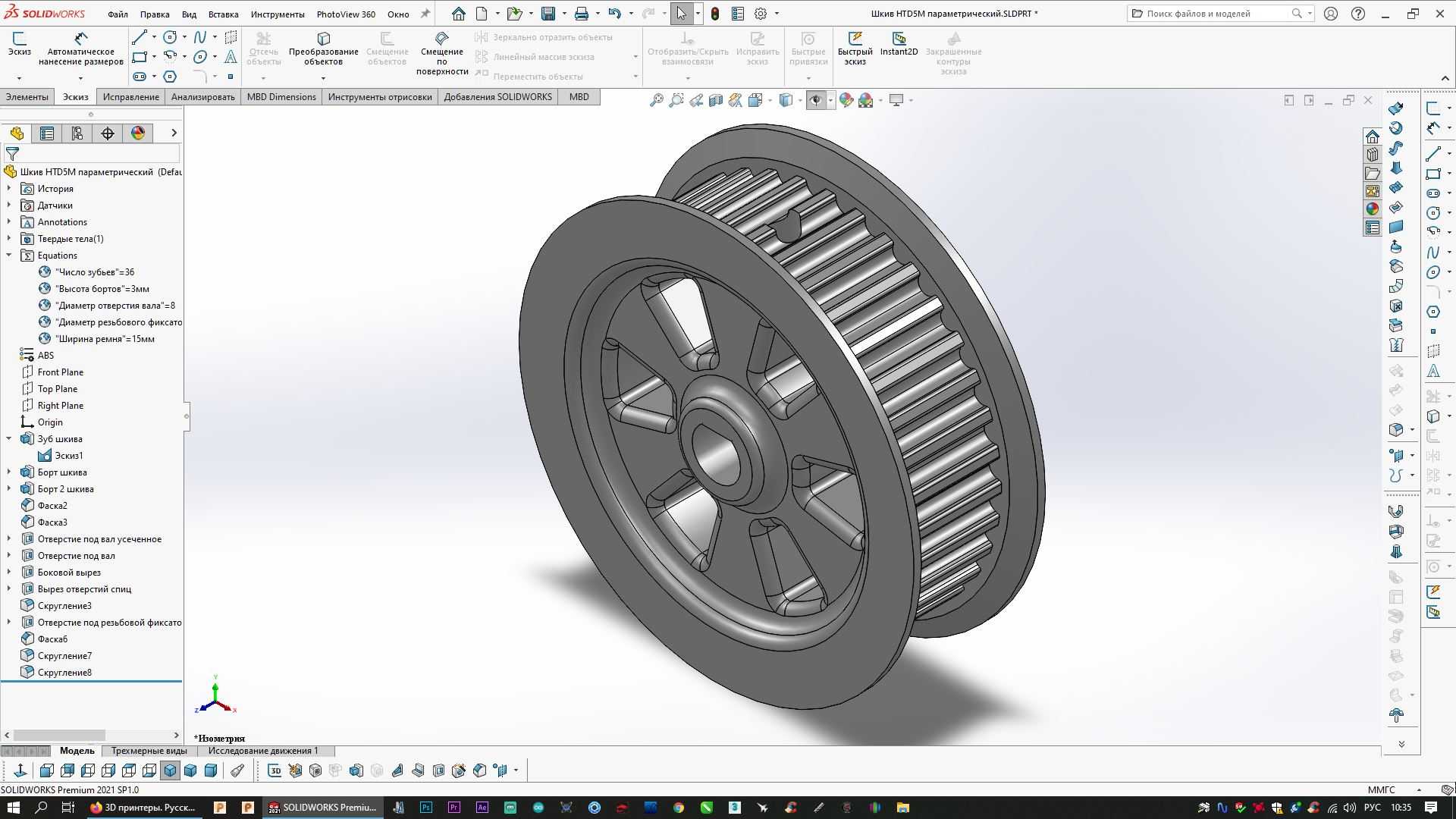Viewport: 1456px width, 819px height.
Task: Click the Edit Appearance color sphere icon
Action: (x=846, y=100)
